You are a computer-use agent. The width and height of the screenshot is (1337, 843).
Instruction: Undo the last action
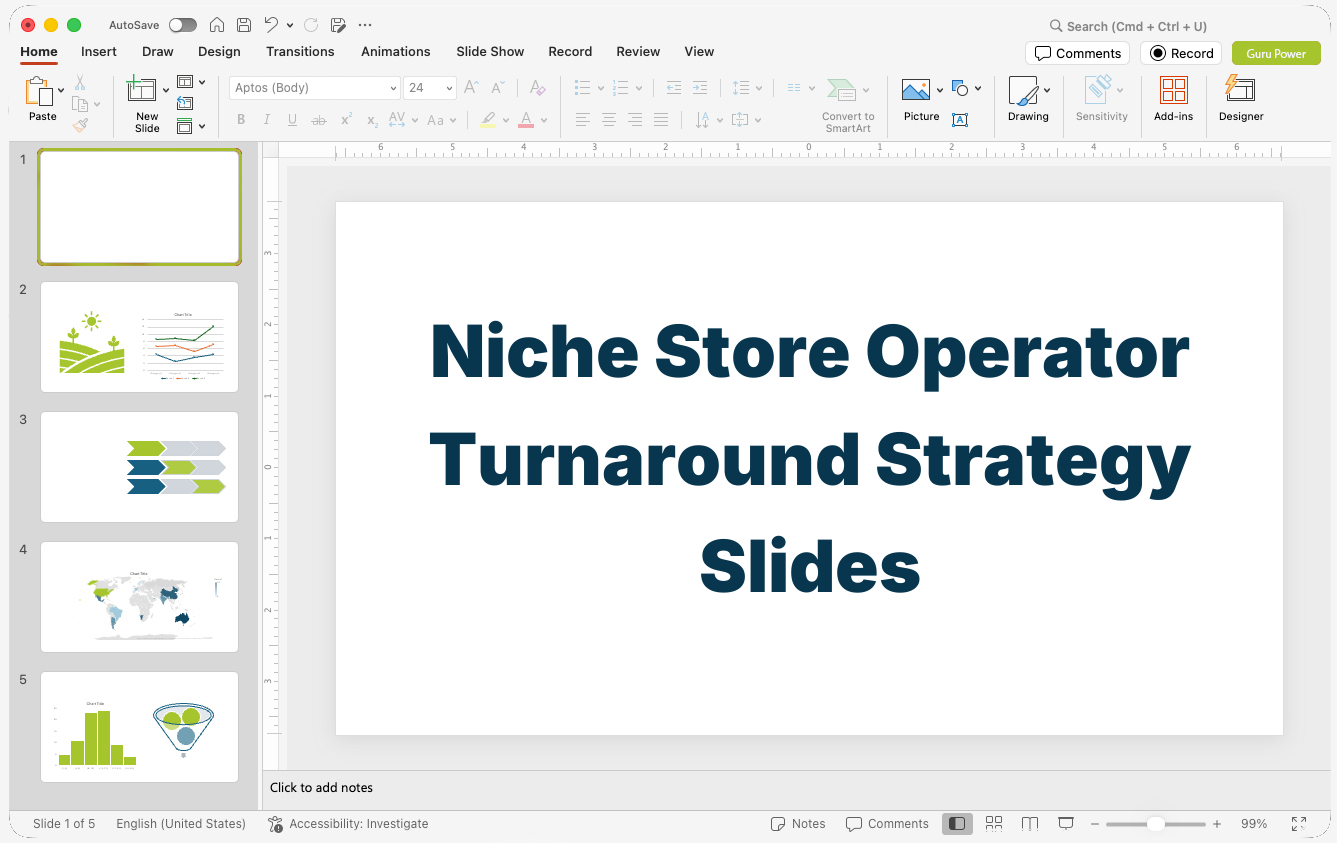coord(271,25)
